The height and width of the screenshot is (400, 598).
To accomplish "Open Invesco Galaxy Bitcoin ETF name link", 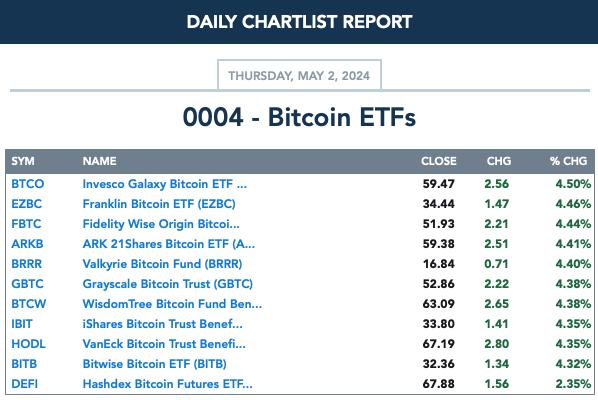I will click(x=165, y=184).
